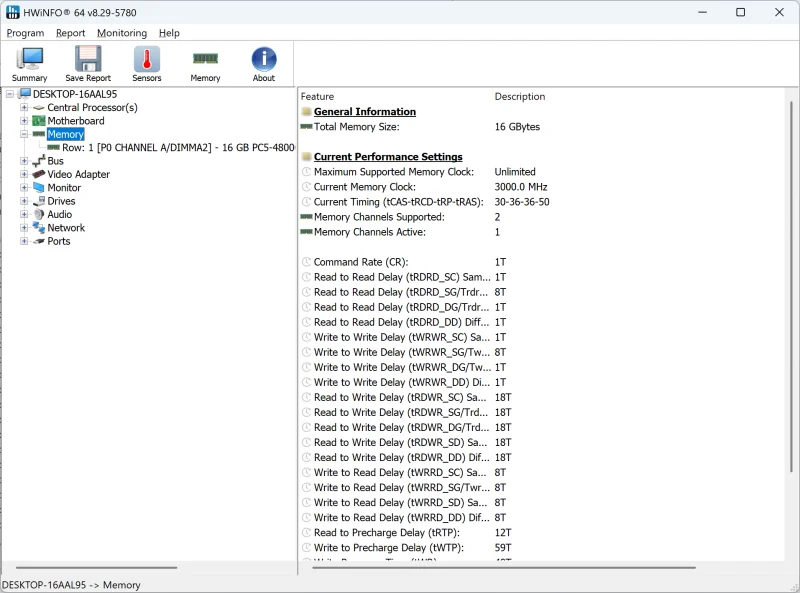Image resolution: width=800 pixels, height=593 pixels.
Task: Collapse the DESKTOP-16AAL95 root node
Action: (10, 94)
